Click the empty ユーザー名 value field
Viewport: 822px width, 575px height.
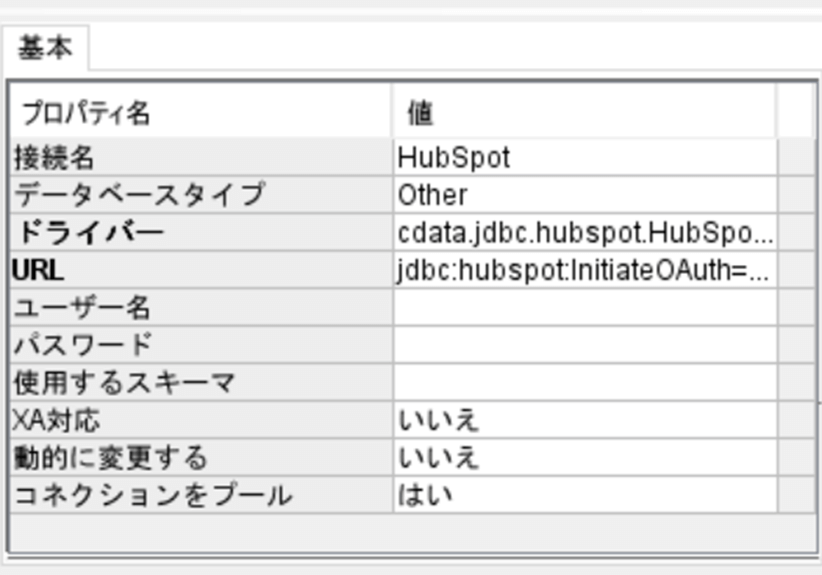pos(584,307)
